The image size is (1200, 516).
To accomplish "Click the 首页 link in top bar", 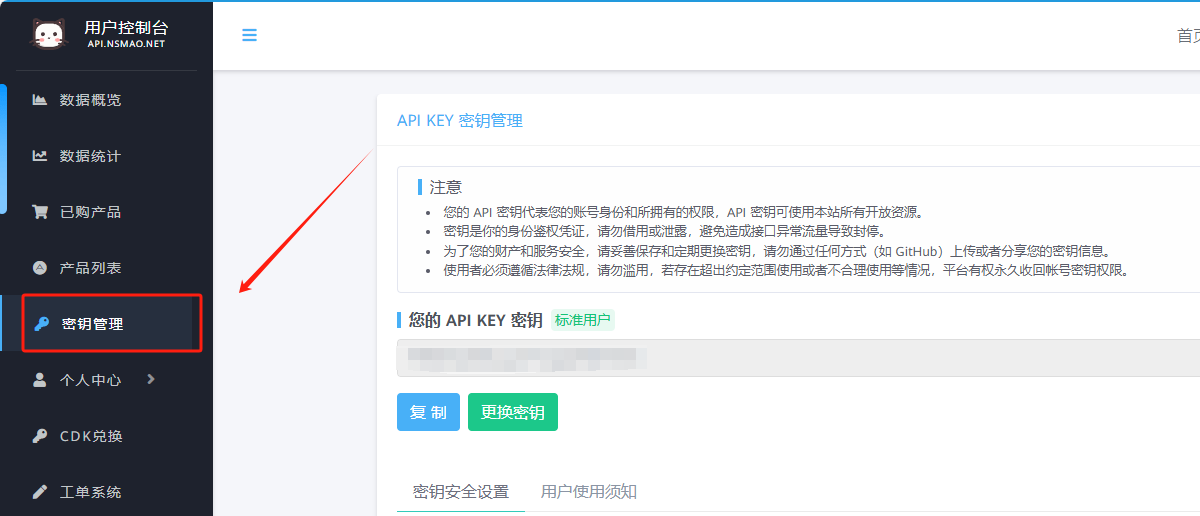I will tap(1188, 36).
